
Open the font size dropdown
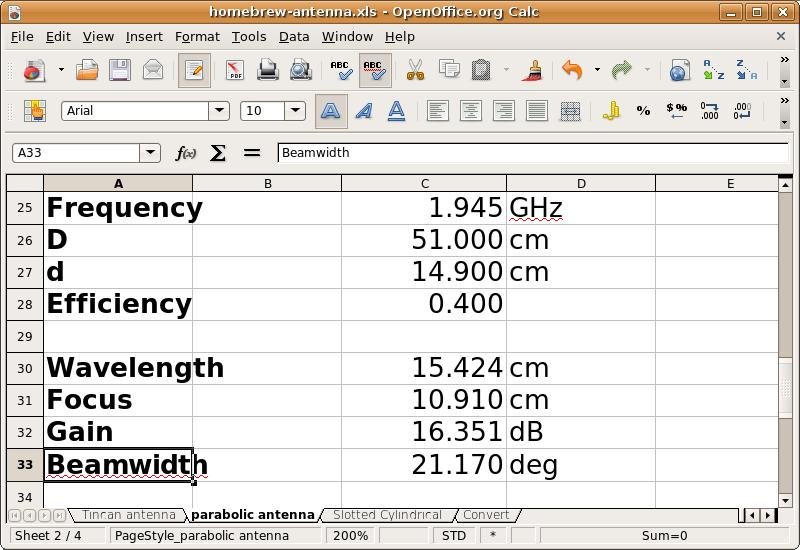coord(295,111)
